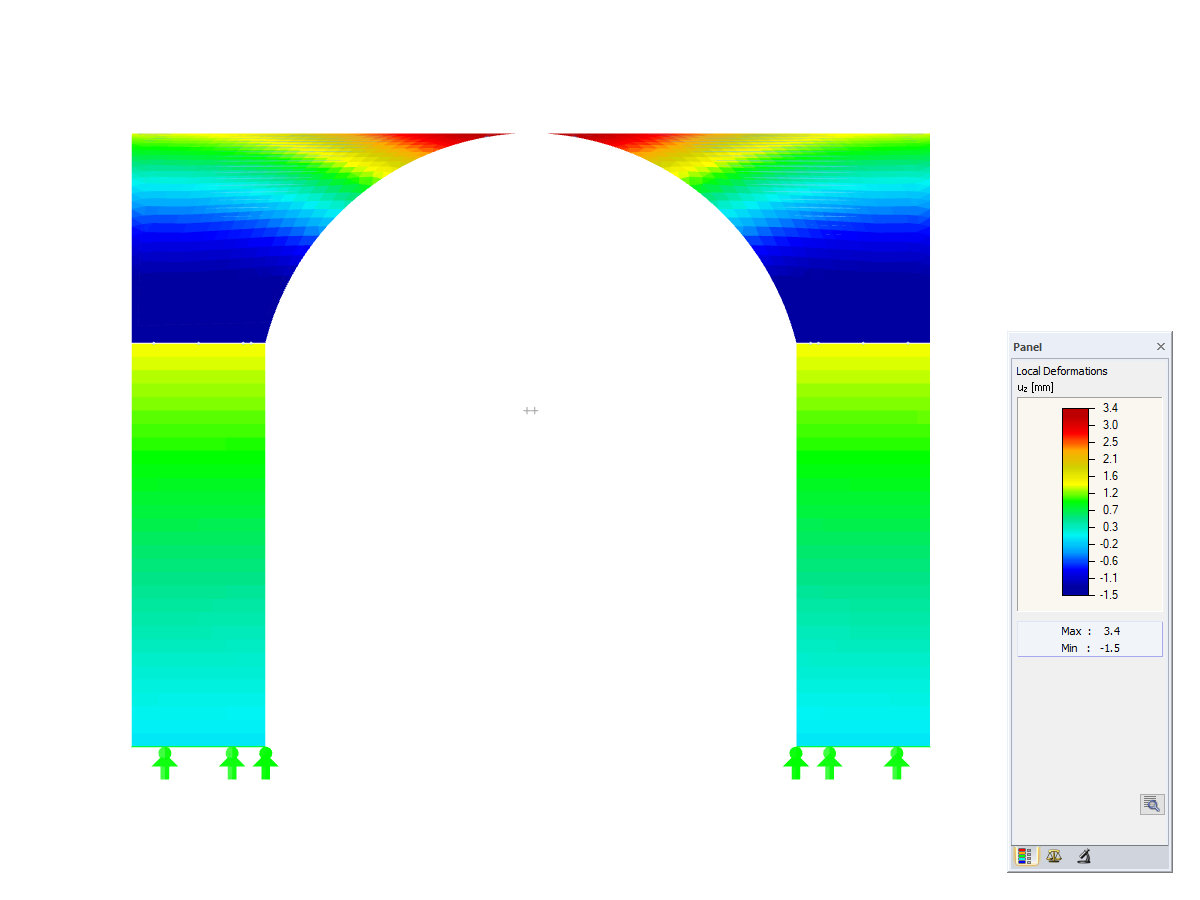Select the middle support under the left column
Viewport: 1200px width, 900px height.
tap(232, 763)
